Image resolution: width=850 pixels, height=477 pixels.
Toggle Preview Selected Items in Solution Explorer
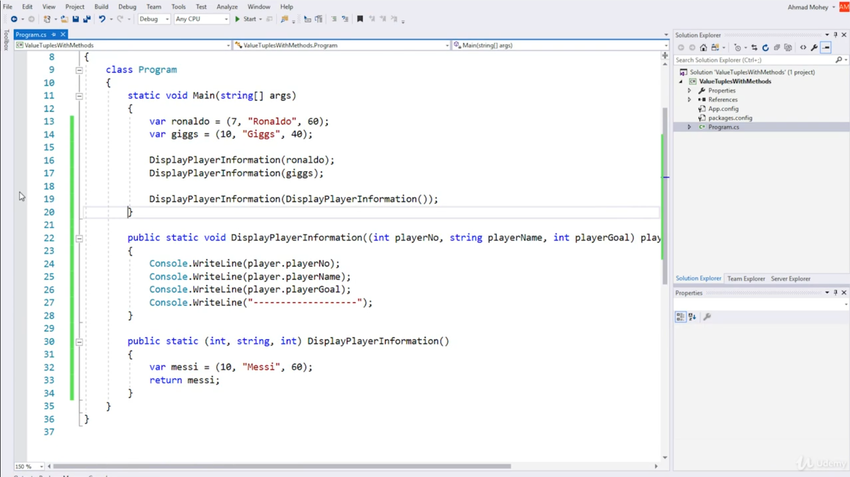point(826,48)
